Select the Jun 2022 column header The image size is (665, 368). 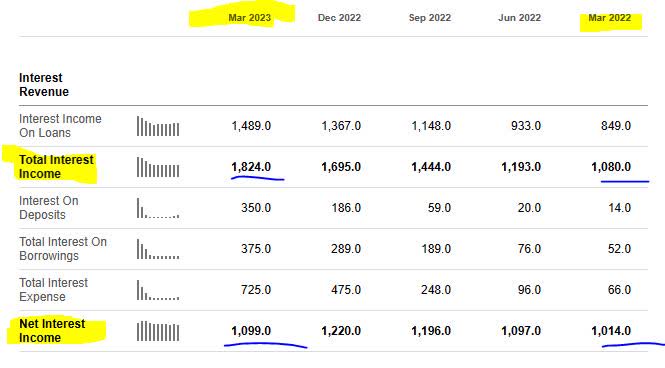[x=520, y=18]
